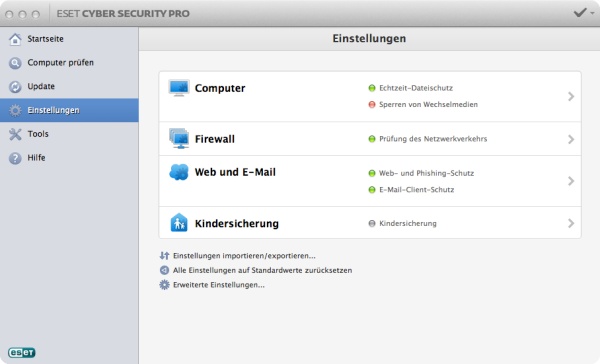Screen dimensions: 600x364
Task: Click the Firewall stacked monitors icon
Action: 179,138
